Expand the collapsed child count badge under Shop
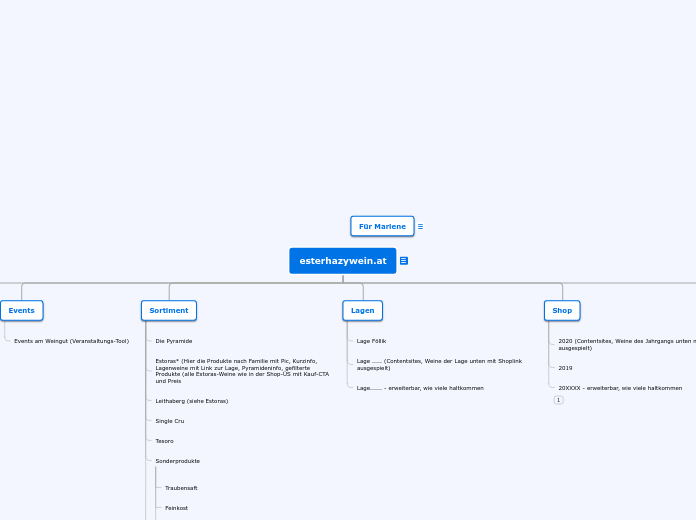The image size is (696, 520). pyautogui.click(x=558, y=400)
